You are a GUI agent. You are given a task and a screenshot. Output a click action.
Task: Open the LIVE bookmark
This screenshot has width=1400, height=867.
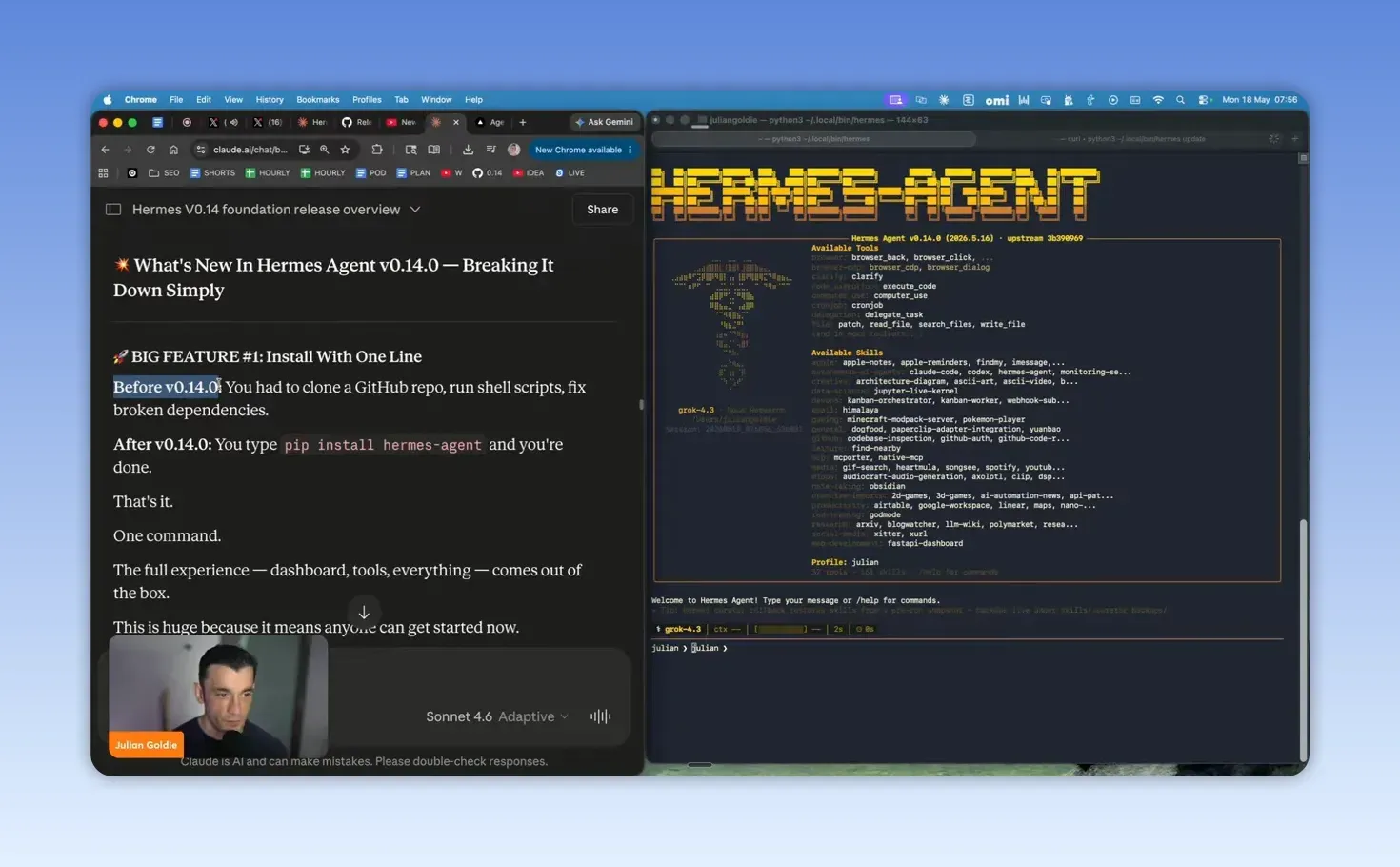tap(570, 173)
